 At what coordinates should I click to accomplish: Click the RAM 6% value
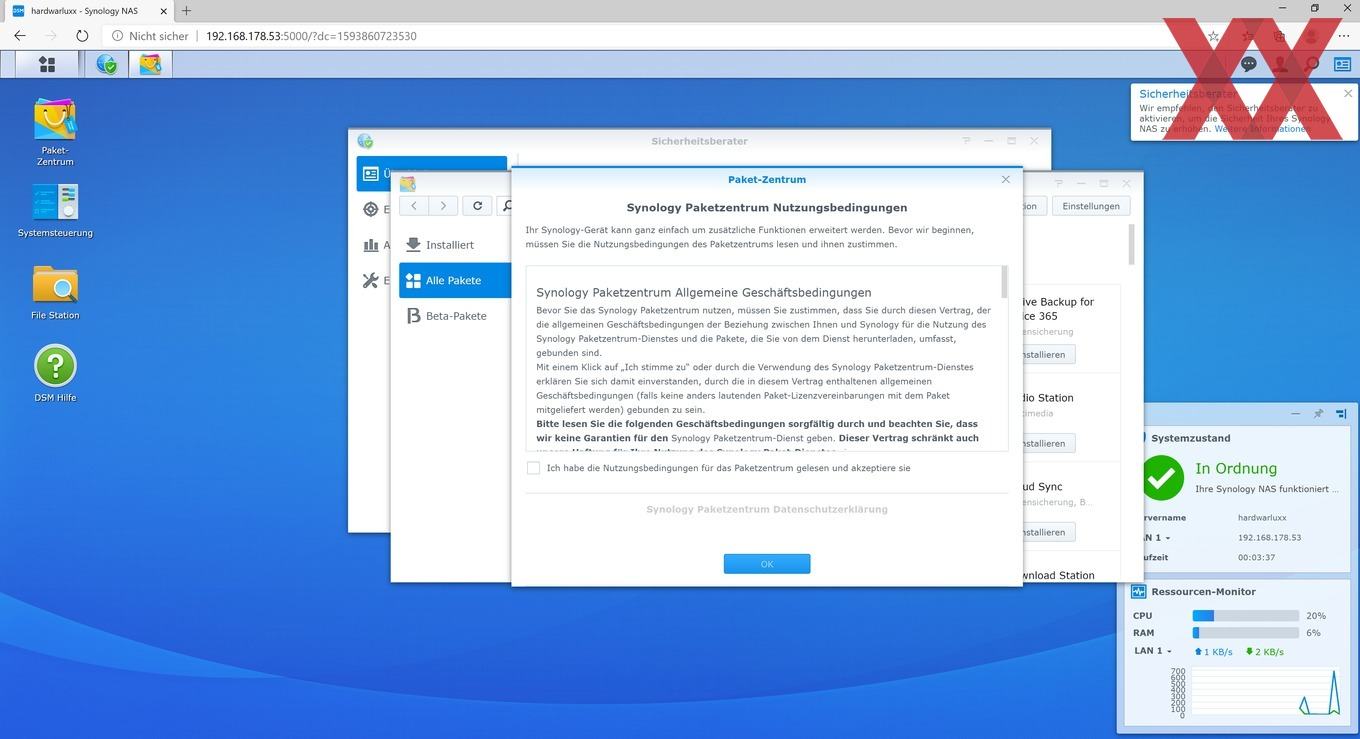click(x=1313, y=633)
